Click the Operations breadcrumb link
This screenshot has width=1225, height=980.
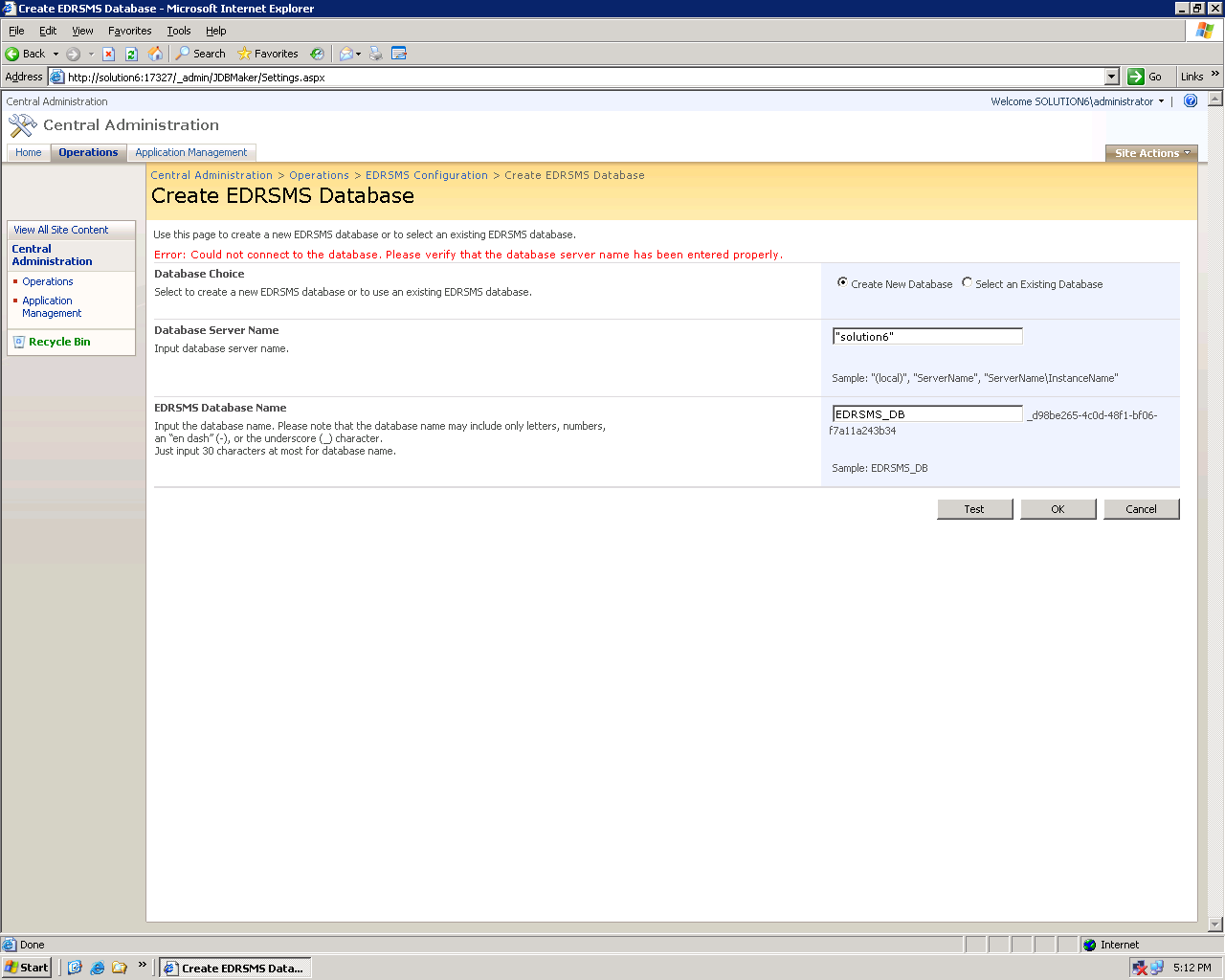point(319,175)
